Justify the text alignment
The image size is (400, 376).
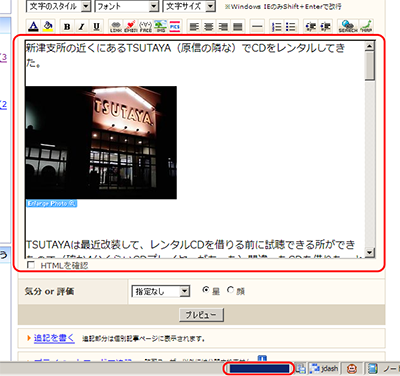point(238,27)
